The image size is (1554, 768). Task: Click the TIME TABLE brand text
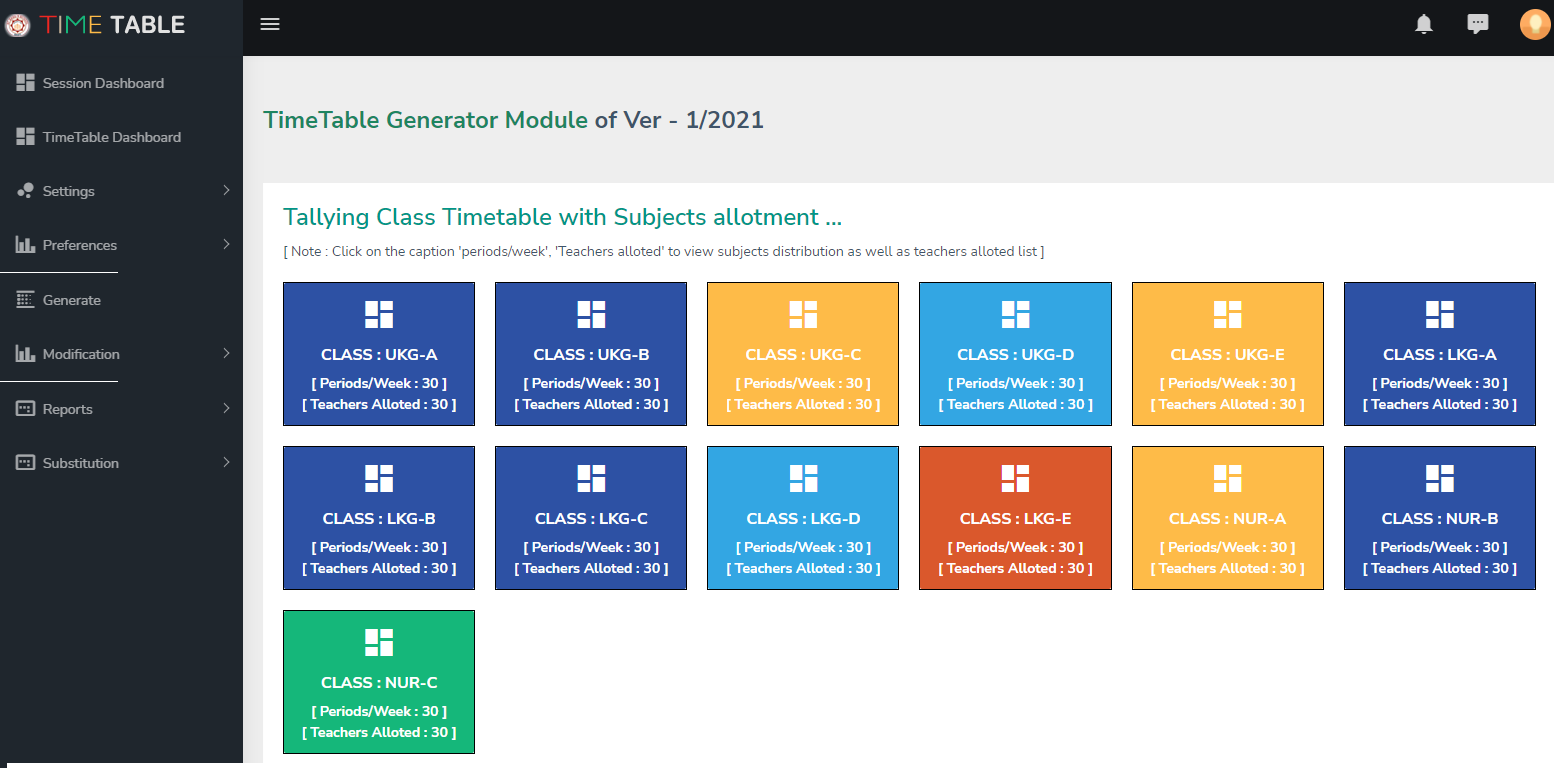tap(113, 25)
